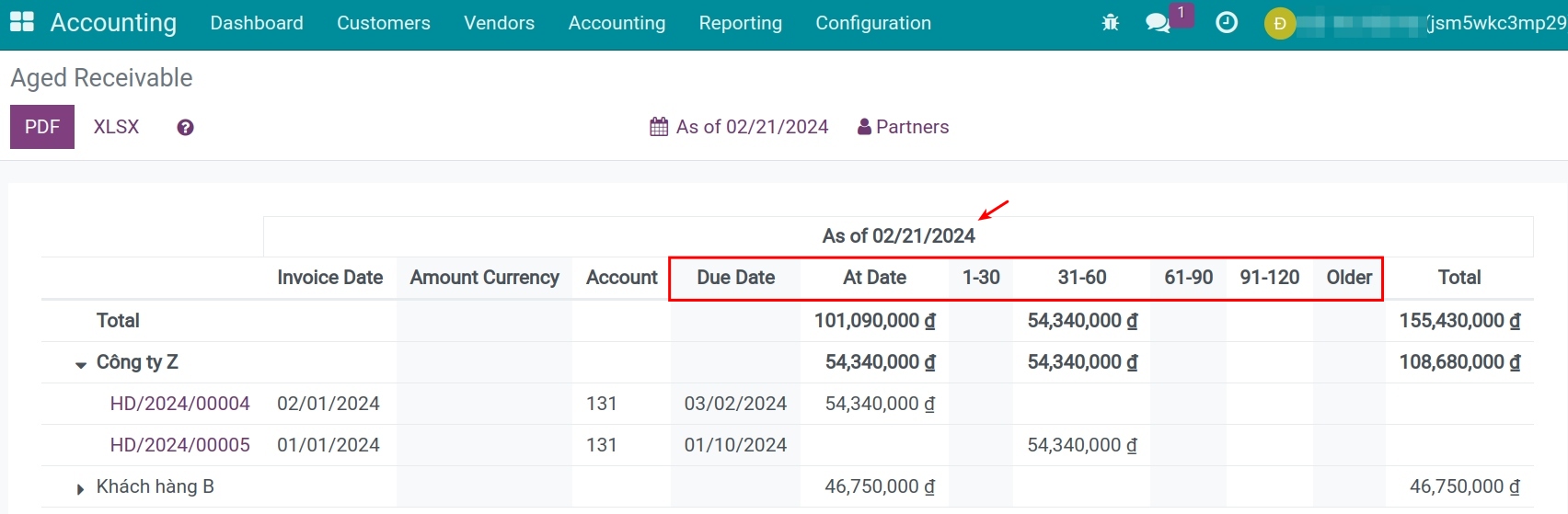Click the Account column header
The image size is (1568, 514).
coord(622,278)
